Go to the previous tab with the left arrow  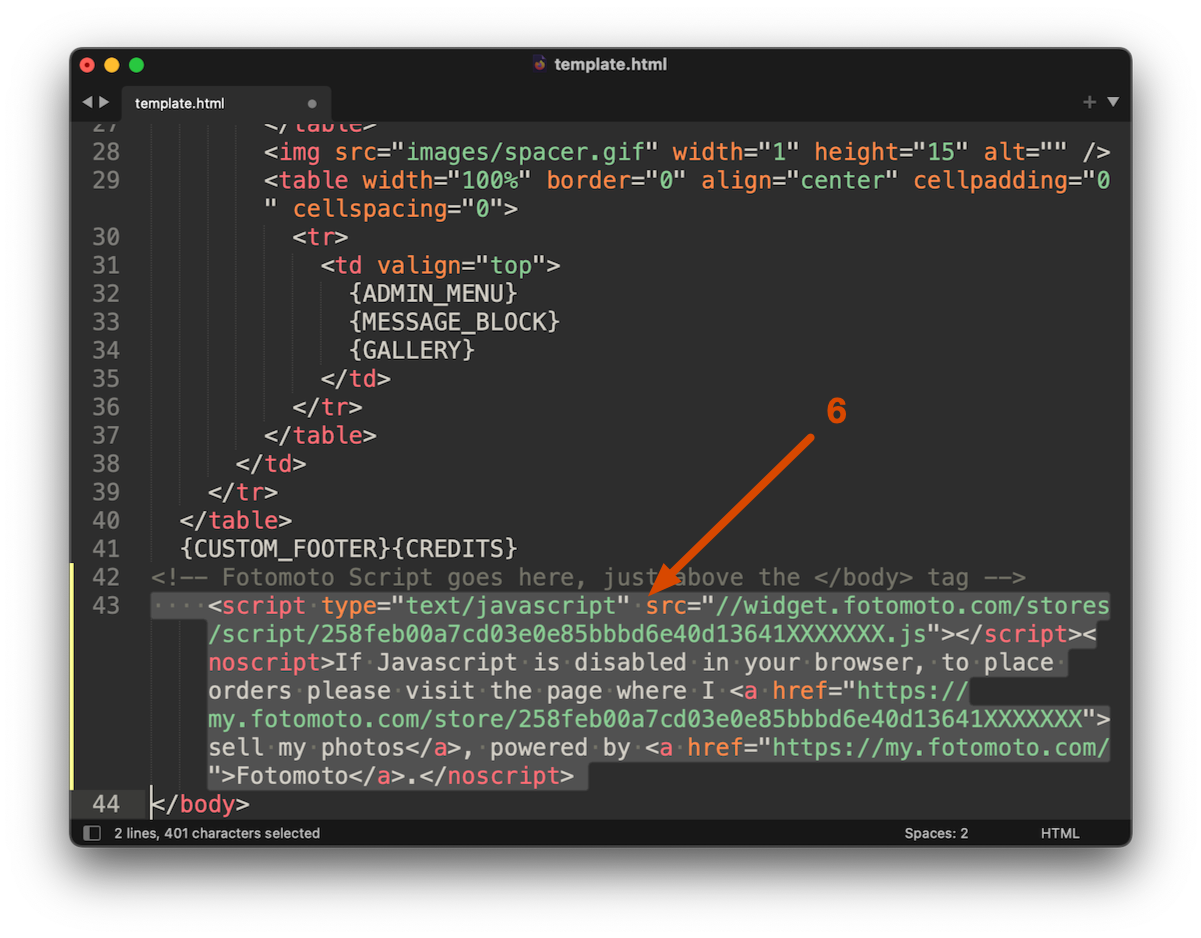[x=87, y=102]
